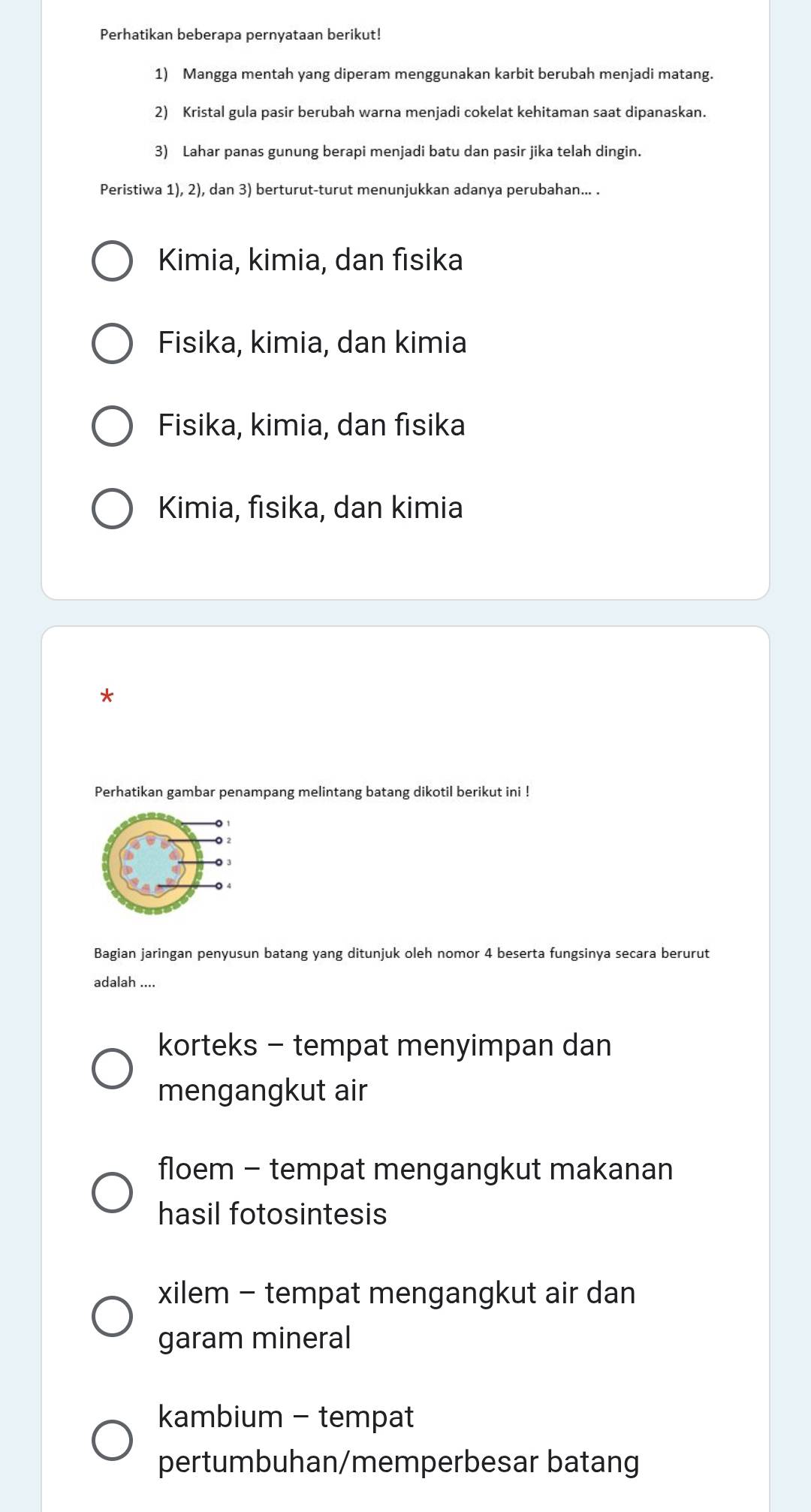The width and height of the screenshot is (811, 1512).
Task: Pick the xilem answer radio button
Action: tap(112, 1316)
